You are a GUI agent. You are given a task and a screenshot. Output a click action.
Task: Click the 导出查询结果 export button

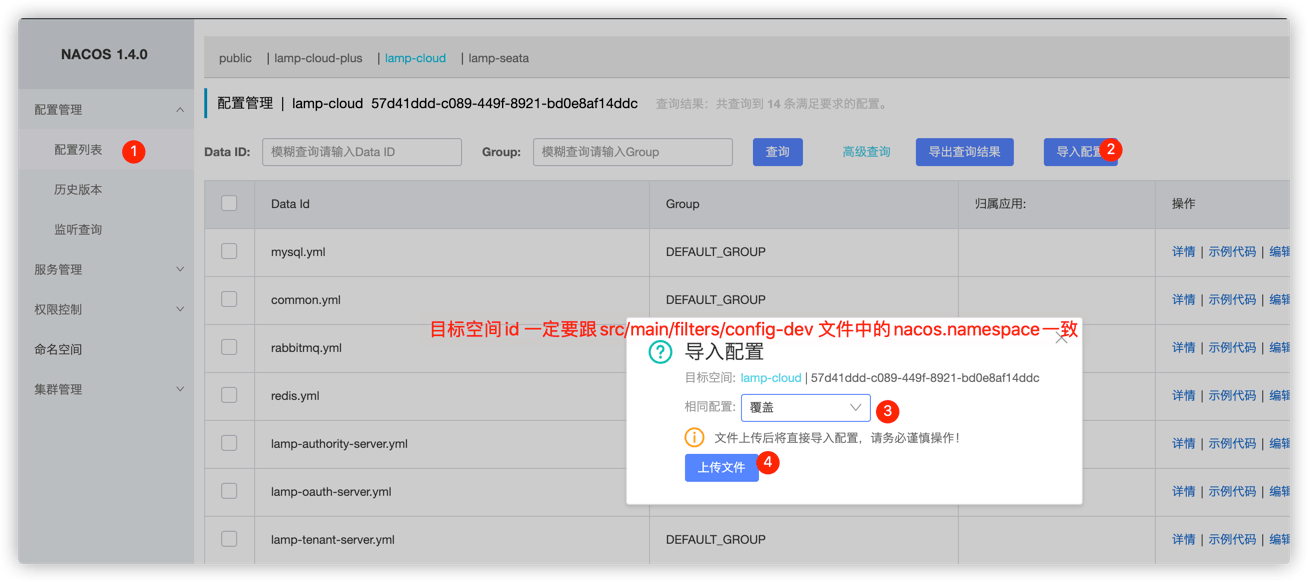(964, 151)
